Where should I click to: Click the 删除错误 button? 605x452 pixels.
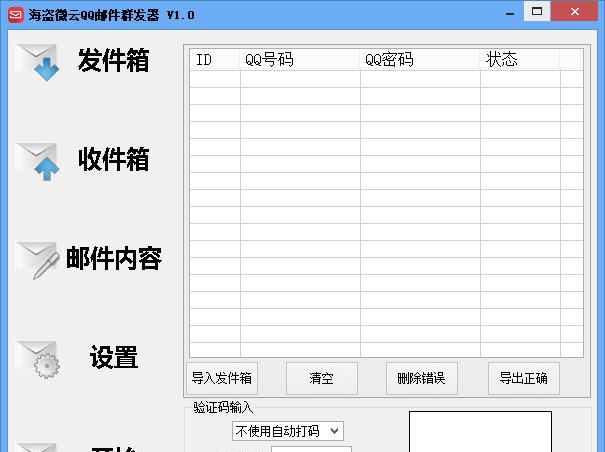(421, 378)
